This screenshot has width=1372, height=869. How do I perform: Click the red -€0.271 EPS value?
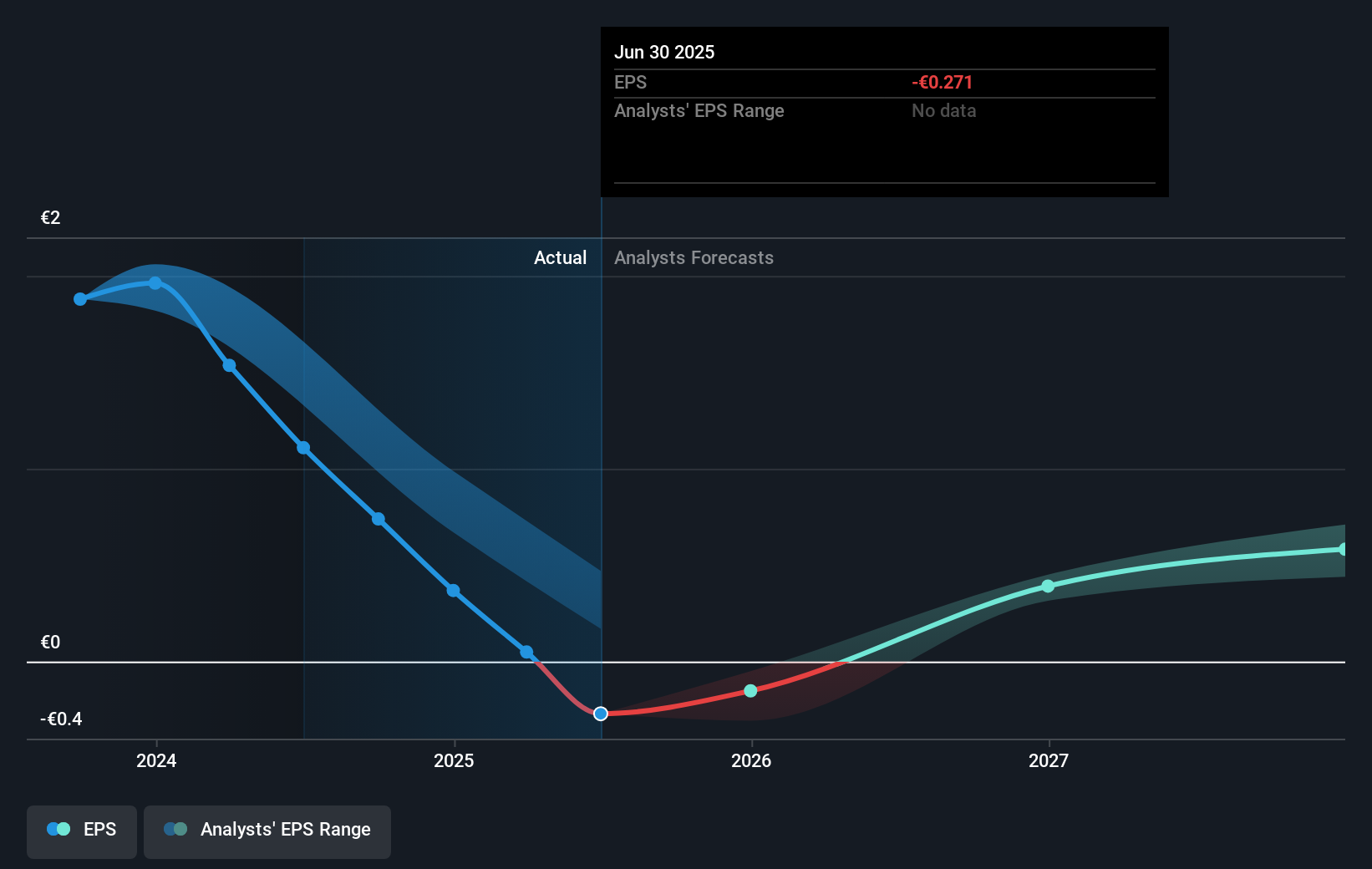(942, 82)
